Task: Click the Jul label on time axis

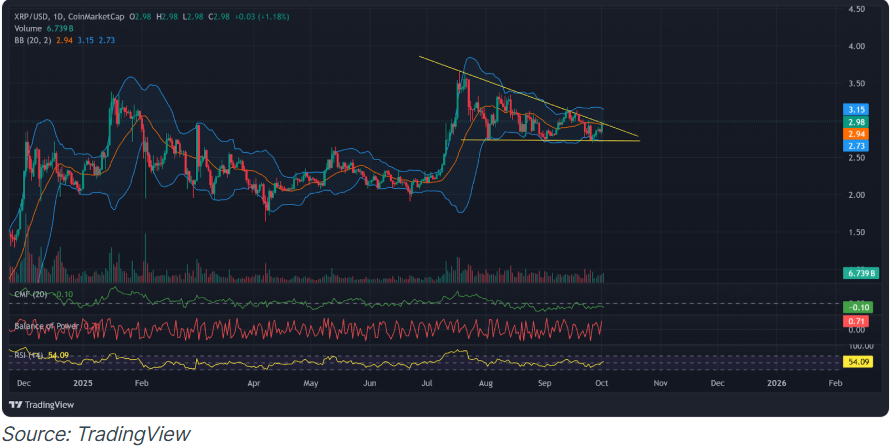Action: (427, 384)
